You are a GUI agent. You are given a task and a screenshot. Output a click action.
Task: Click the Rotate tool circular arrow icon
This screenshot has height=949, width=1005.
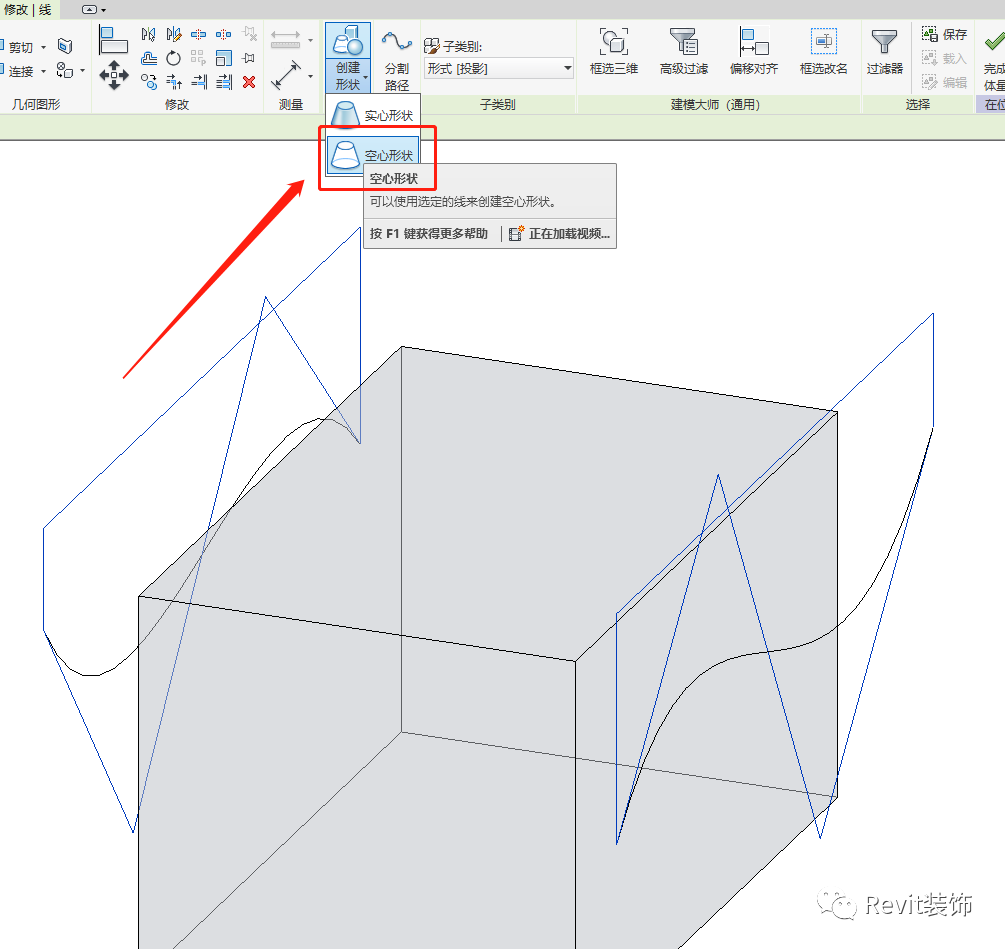pyautogui.click(x=174, y=59)
